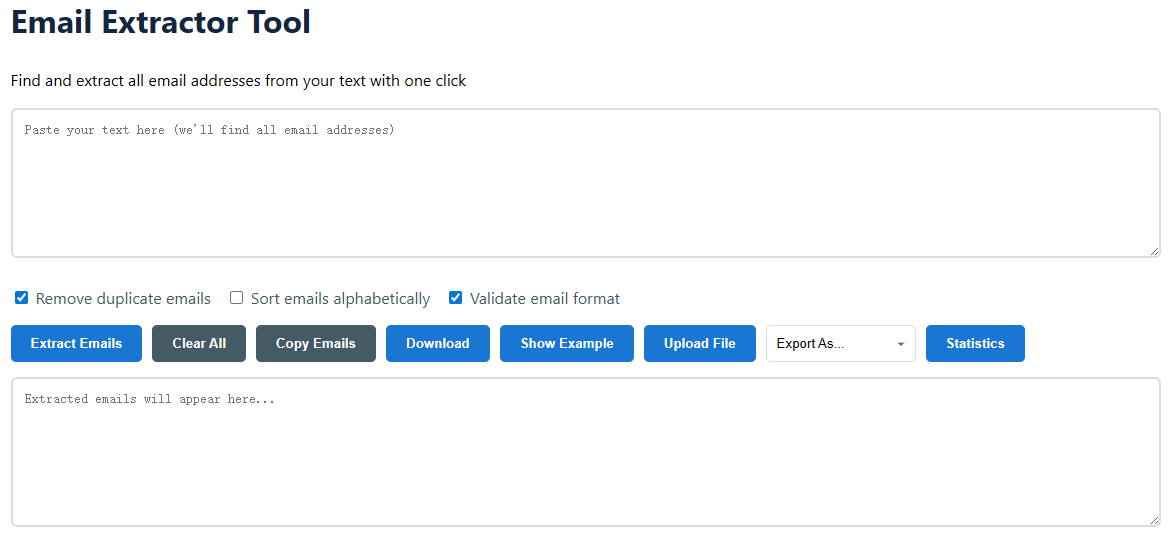Load sample text with Show Example
This screenshot has height=536, width=1171.
[x=566, y=343]
